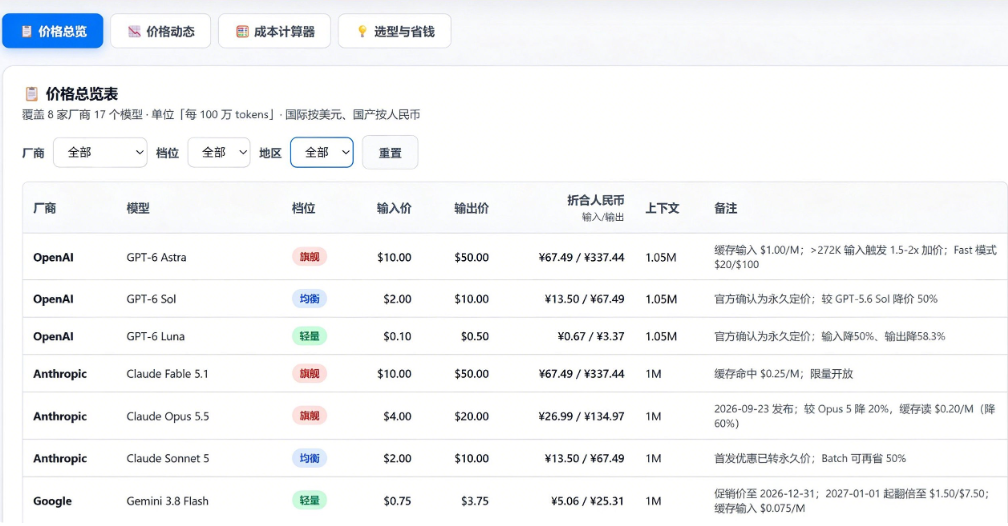Click the 输出价 column header

471,208
